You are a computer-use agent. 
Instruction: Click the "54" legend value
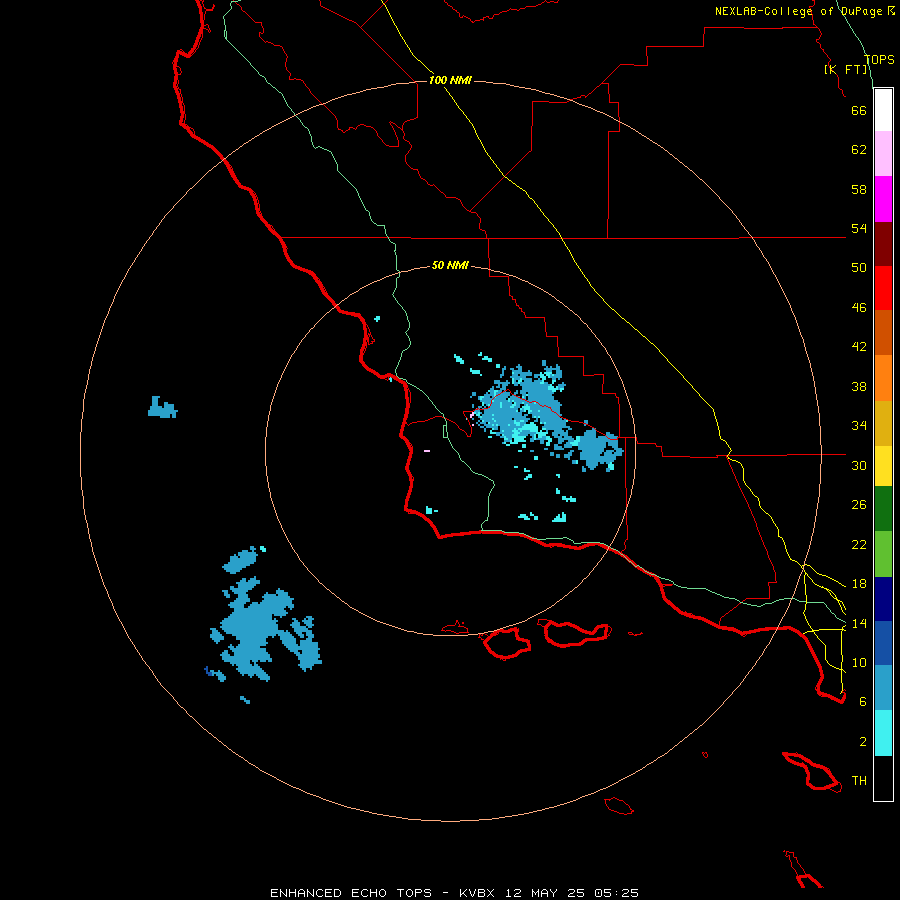[859, 228]
